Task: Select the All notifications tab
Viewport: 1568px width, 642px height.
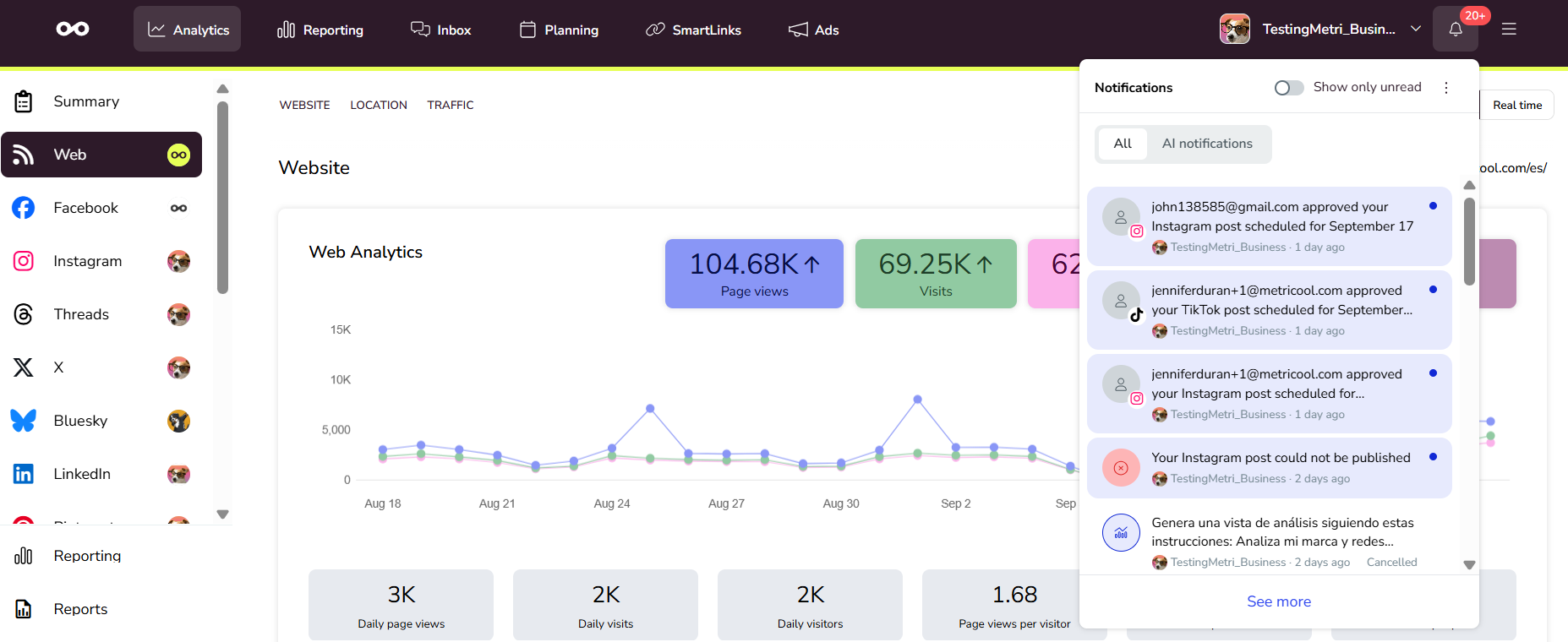Action: coord(1123,144)
